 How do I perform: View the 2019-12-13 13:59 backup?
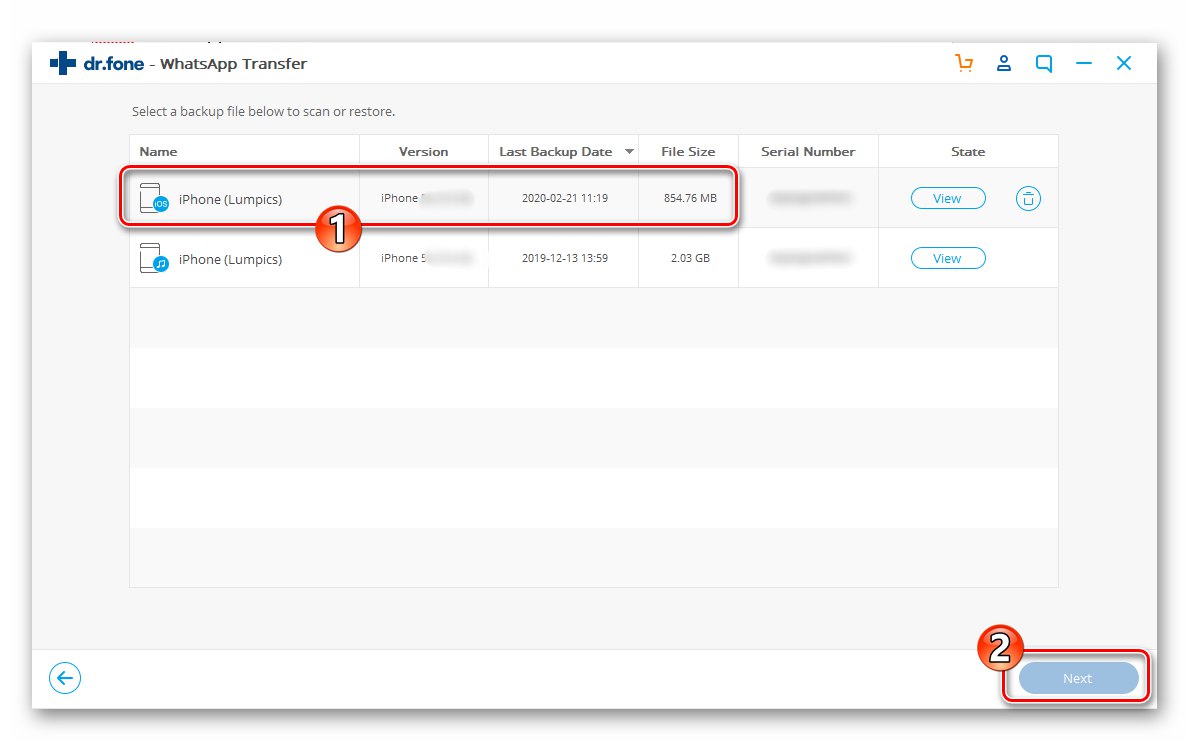click(x=948, y=258)
